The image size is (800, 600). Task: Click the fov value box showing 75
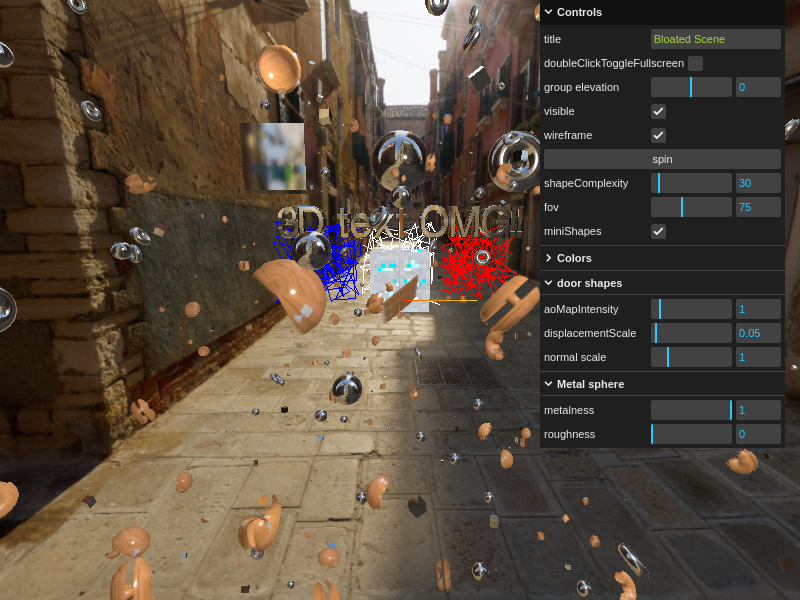(x=757, y=207)
